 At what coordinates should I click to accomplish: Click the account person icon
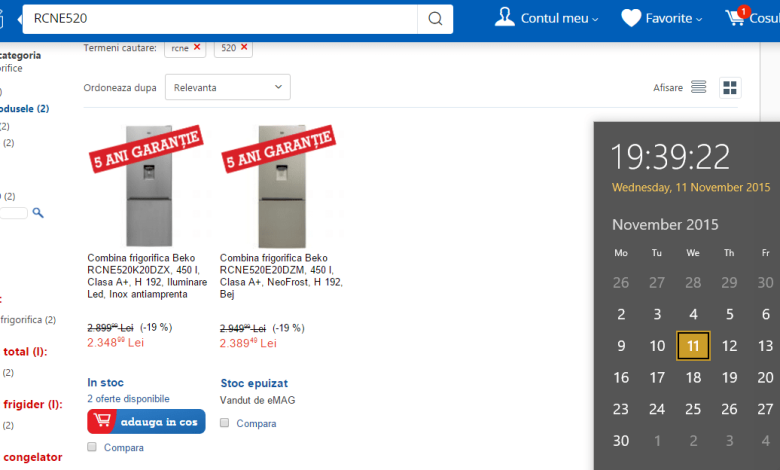coord(504,17)
